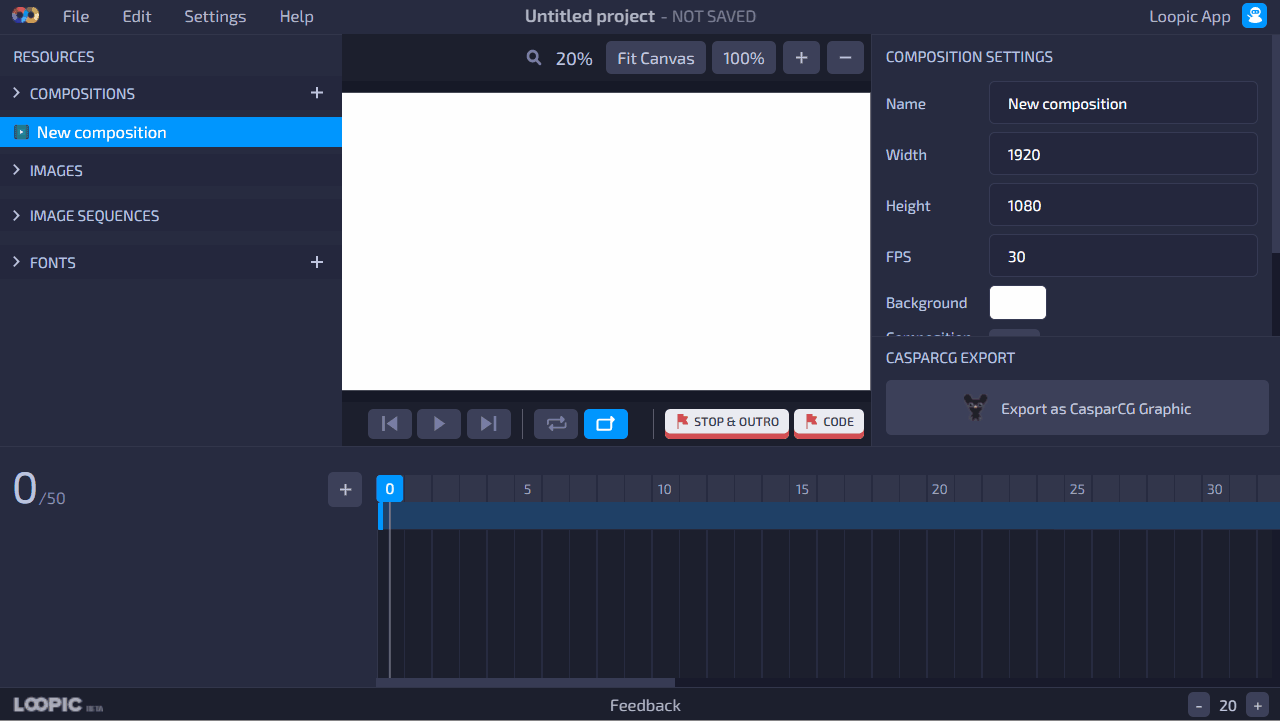Zoom in the canvas with the plus button
The width and height of the screenshot is (1280, 721).
[x=801, y=58]
